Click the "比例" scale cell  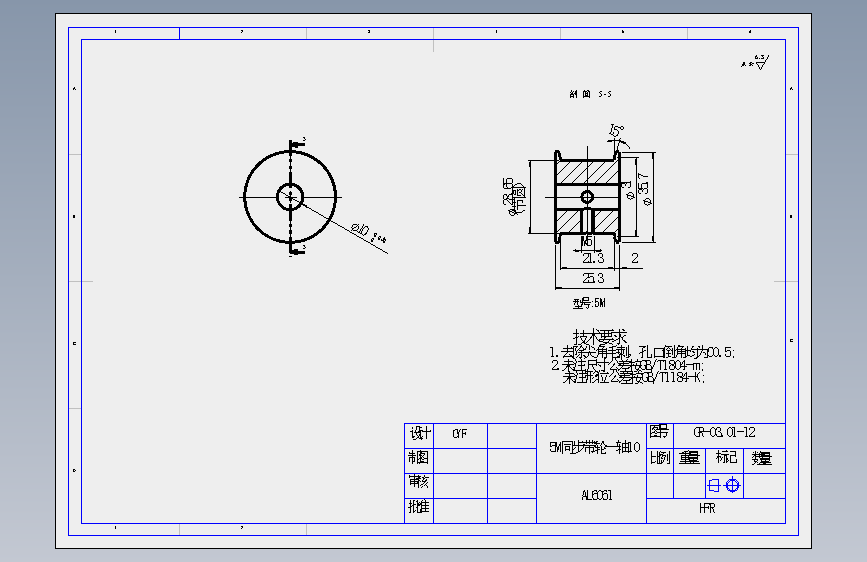pos(660,459)
